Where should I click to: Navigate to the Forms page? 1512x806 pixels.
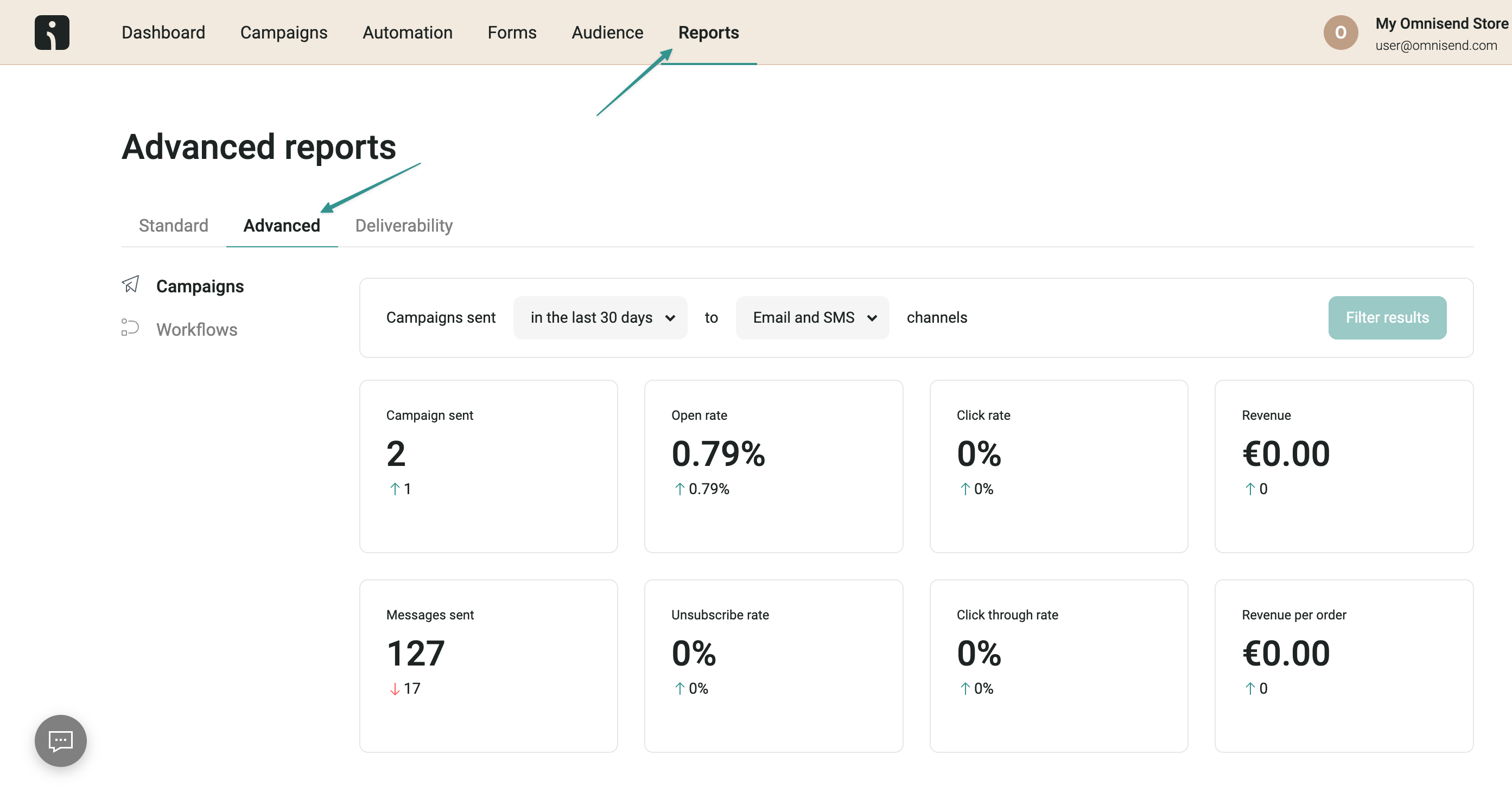point(511,32)
